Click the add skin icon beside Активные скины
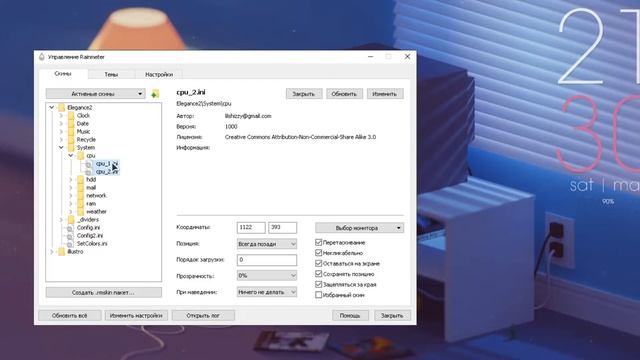640x360 pixels. [x=155, y=94]
